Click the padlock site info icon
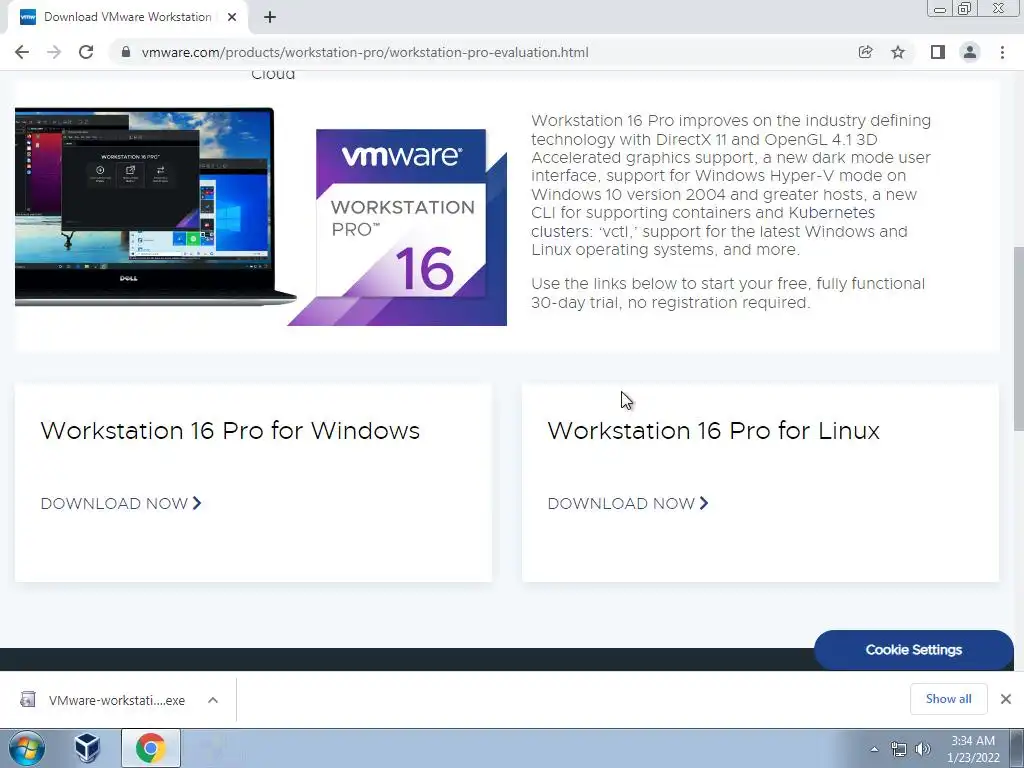Screen dimensions: 1024x768 (126, 52)
